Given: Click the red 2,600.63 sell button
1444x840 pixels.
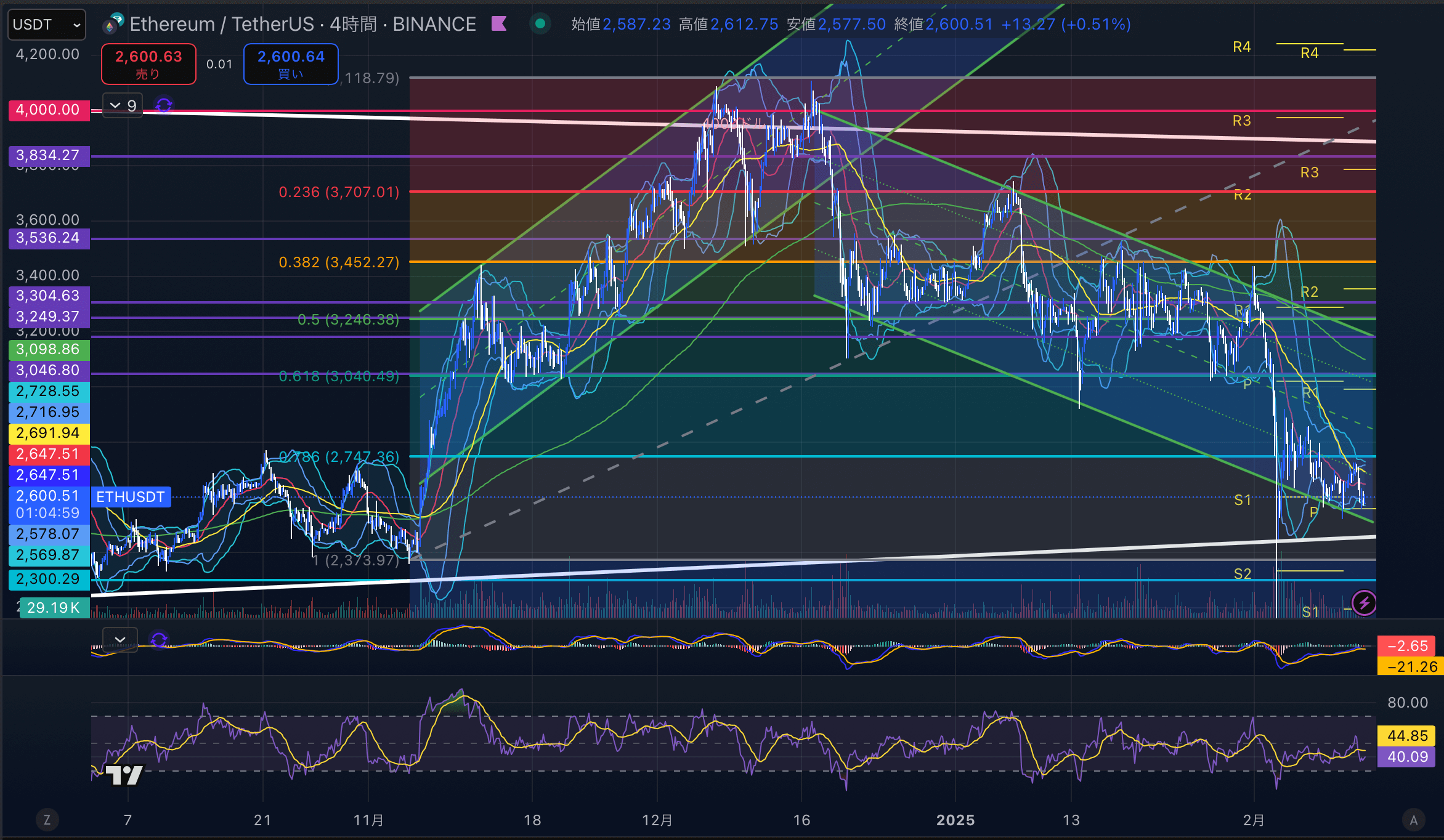Looking at the screenshot, I should (148, 64).
